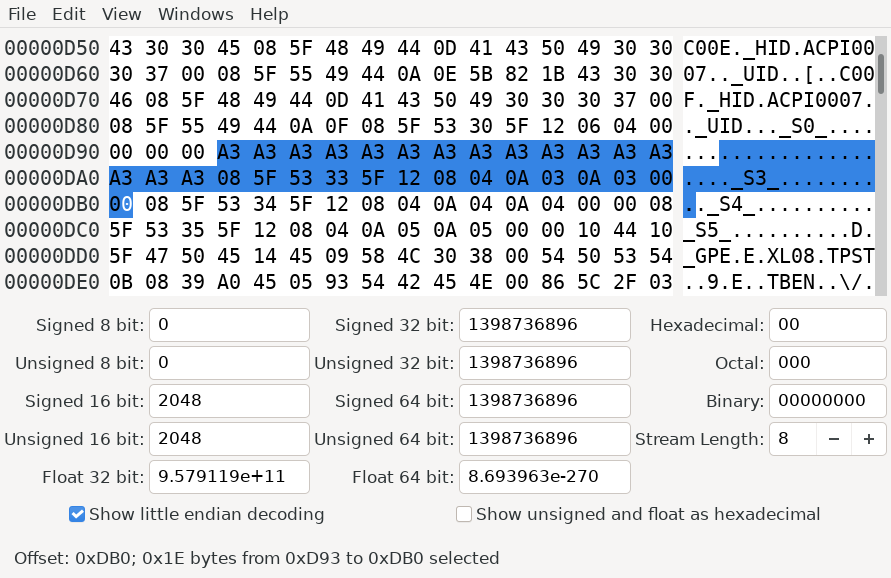Enable Show unsigned and float as hexadecimal
Screen dimensions: 891x578
click(x=464, y=514)
